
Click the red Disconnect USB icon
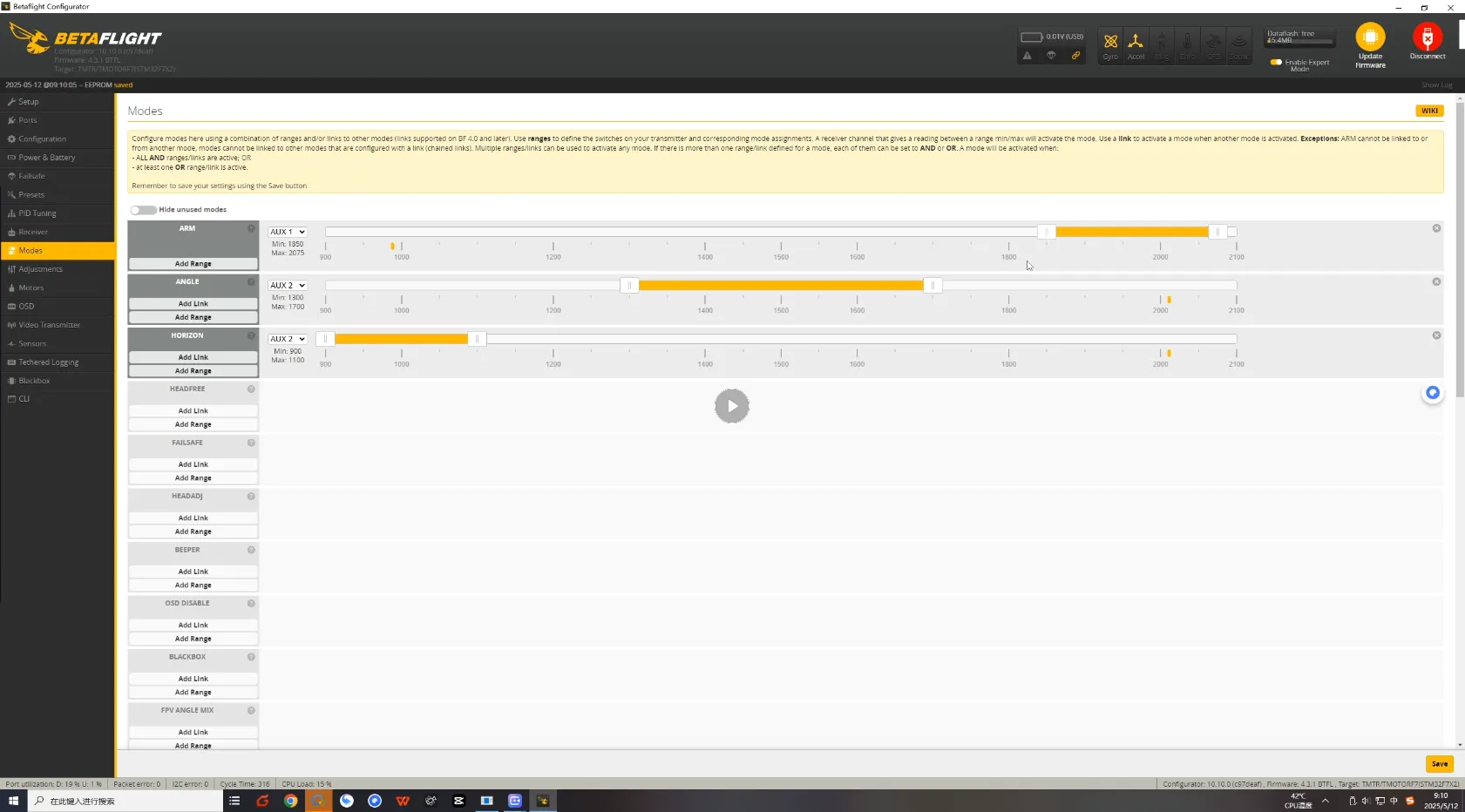[x=1427, y=37]
